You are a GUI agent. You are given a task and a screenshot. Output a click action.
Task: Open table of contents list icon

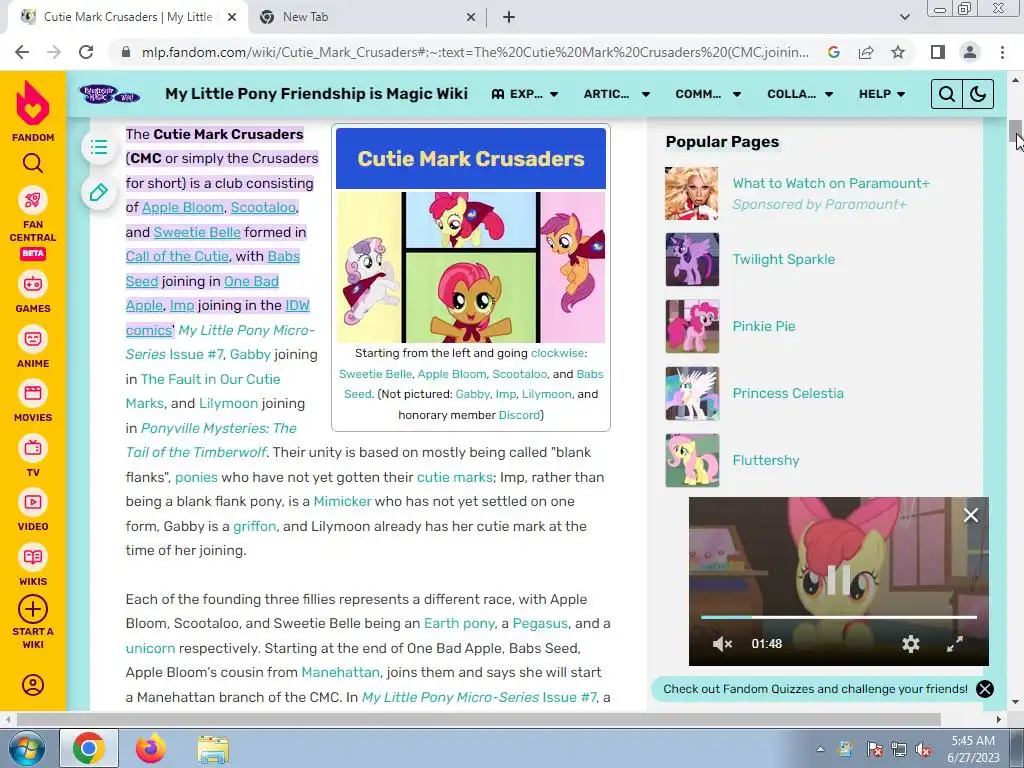coord(99,147)
